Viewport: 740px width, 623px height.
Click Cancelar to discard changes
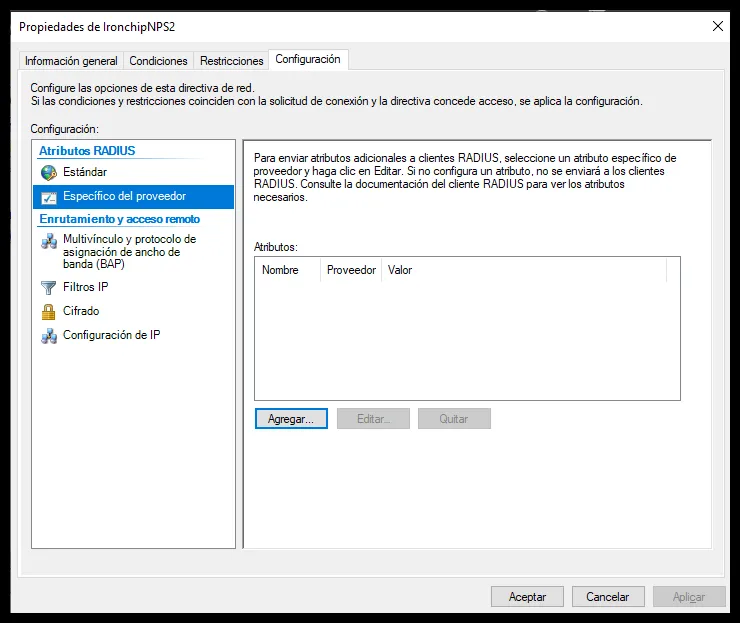pyautogui.click(x=608, y=597)
